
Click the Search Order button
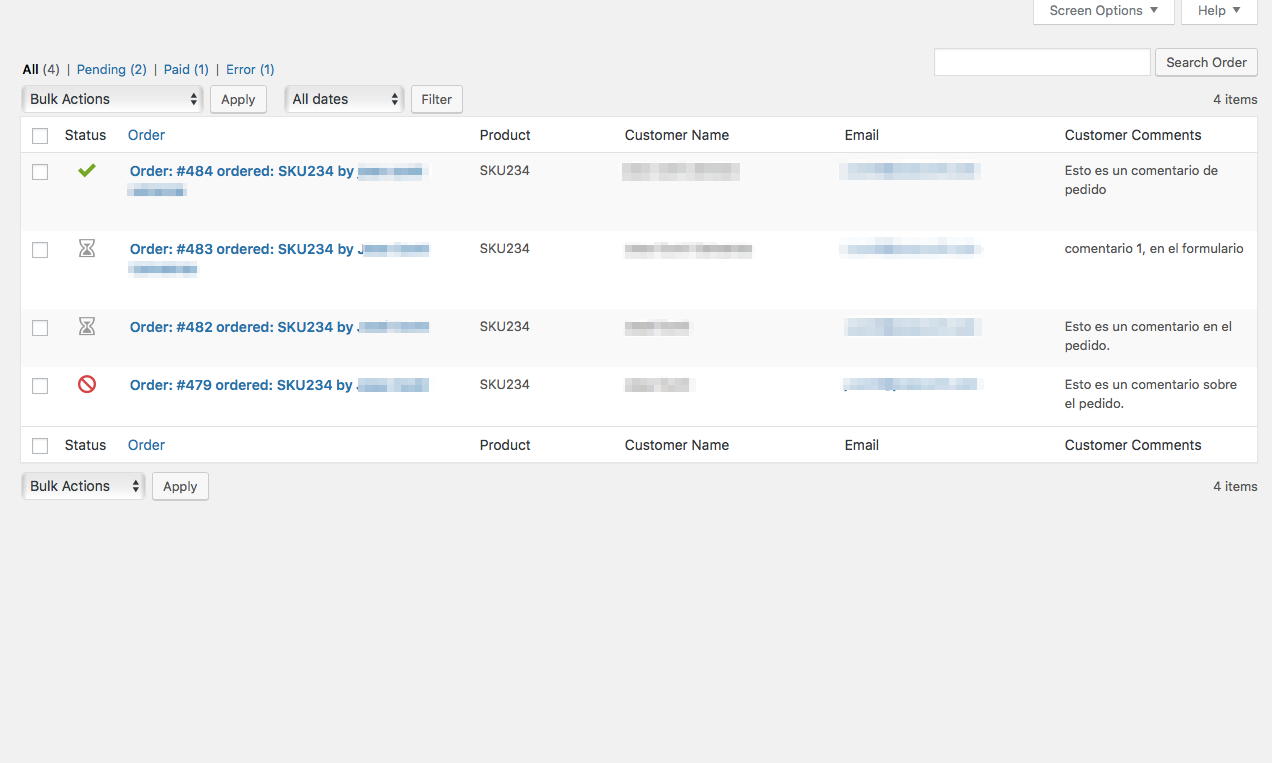[1206, 62]
